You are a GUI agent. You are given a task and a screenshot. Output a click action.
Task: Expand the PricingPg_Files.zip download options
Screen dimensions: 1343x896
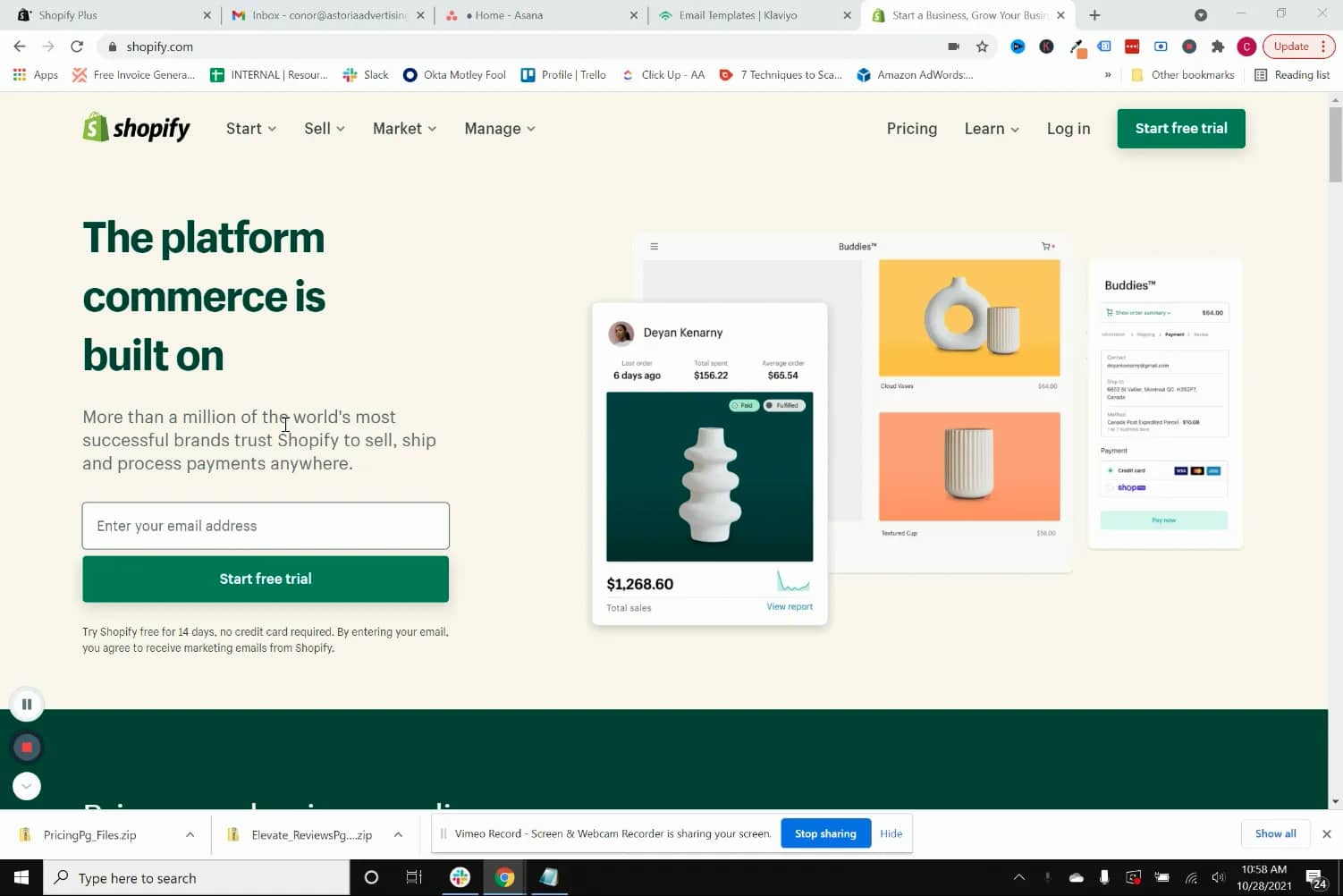coord(190,834)
